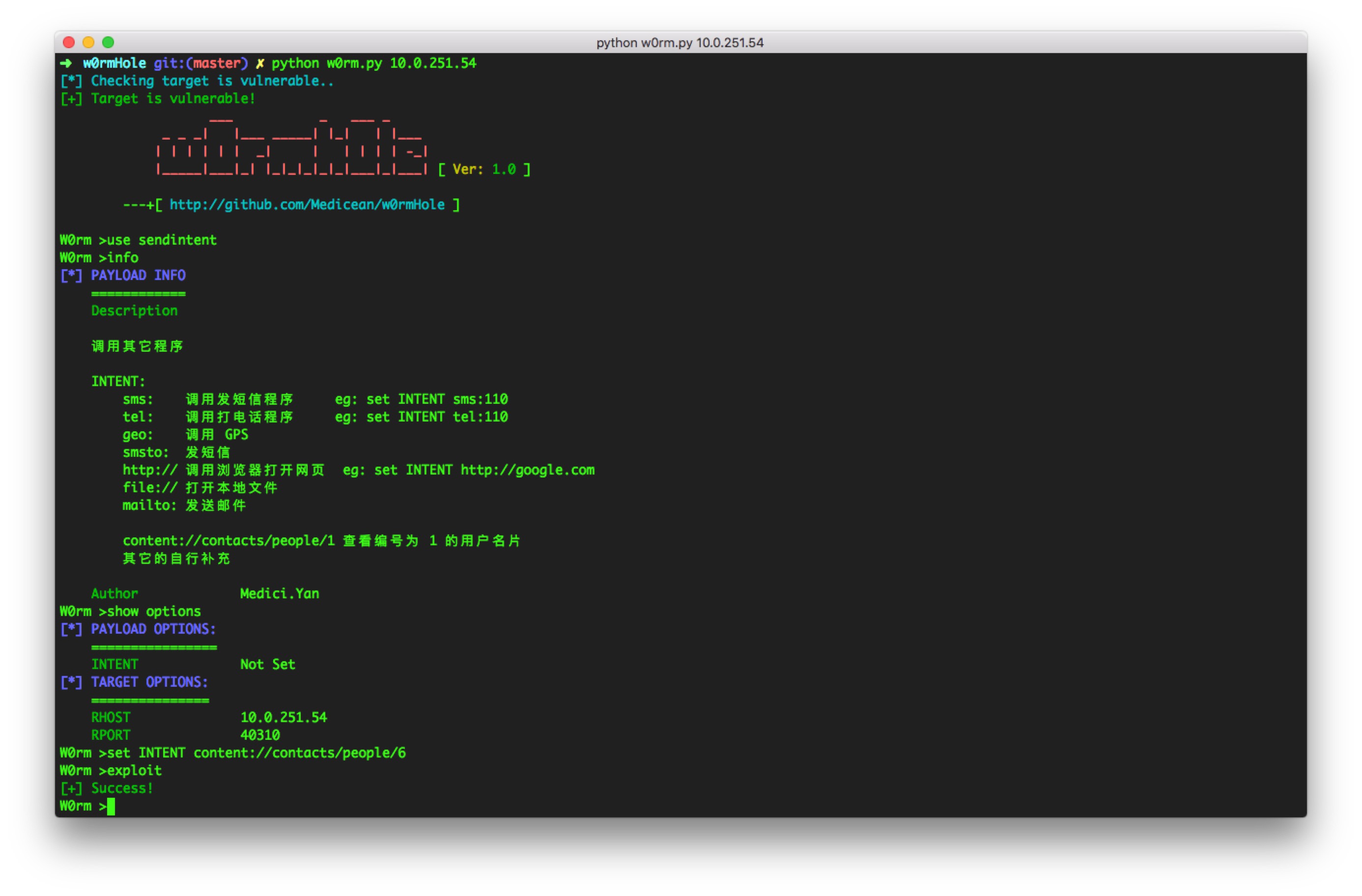Click the 'set INTENT content://contacts/people/6' command line
This screenshot has height=896, width=1362.
tap(256, 753)
